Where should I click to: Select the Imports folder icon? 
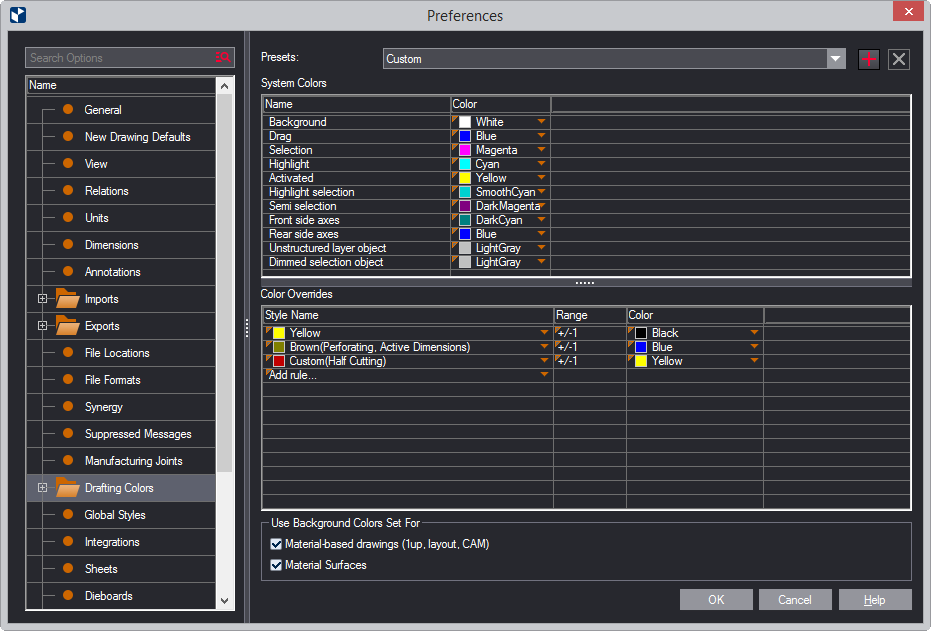tap(68, 298)
